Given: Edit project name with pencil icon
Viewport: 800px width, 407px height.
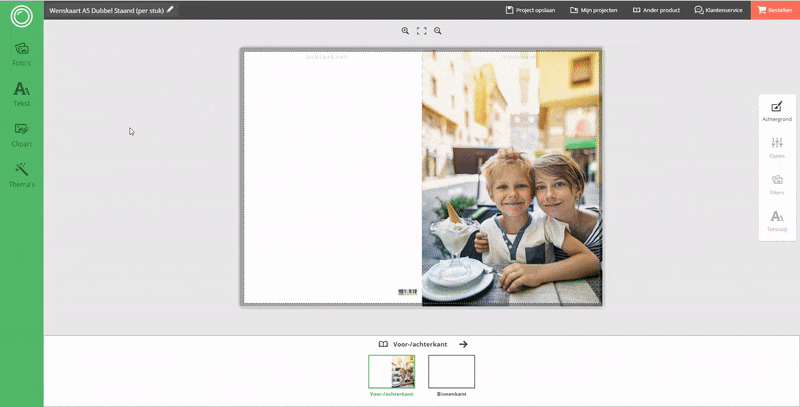Looking at the screenshot, I should click(x=170, y=9).
